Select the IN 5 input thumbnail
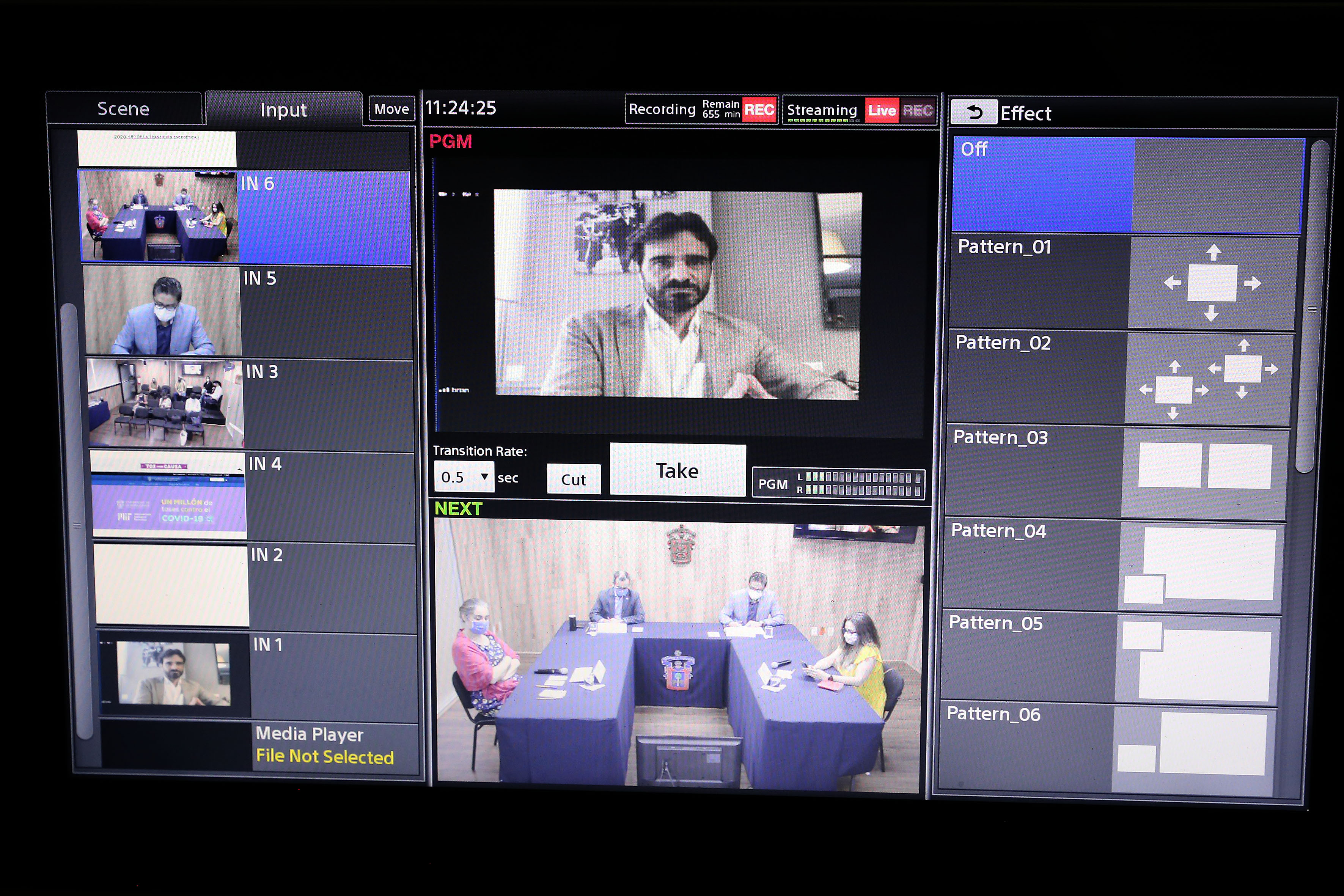Viewport: 1344px width, 896px height. pos(162,310)
